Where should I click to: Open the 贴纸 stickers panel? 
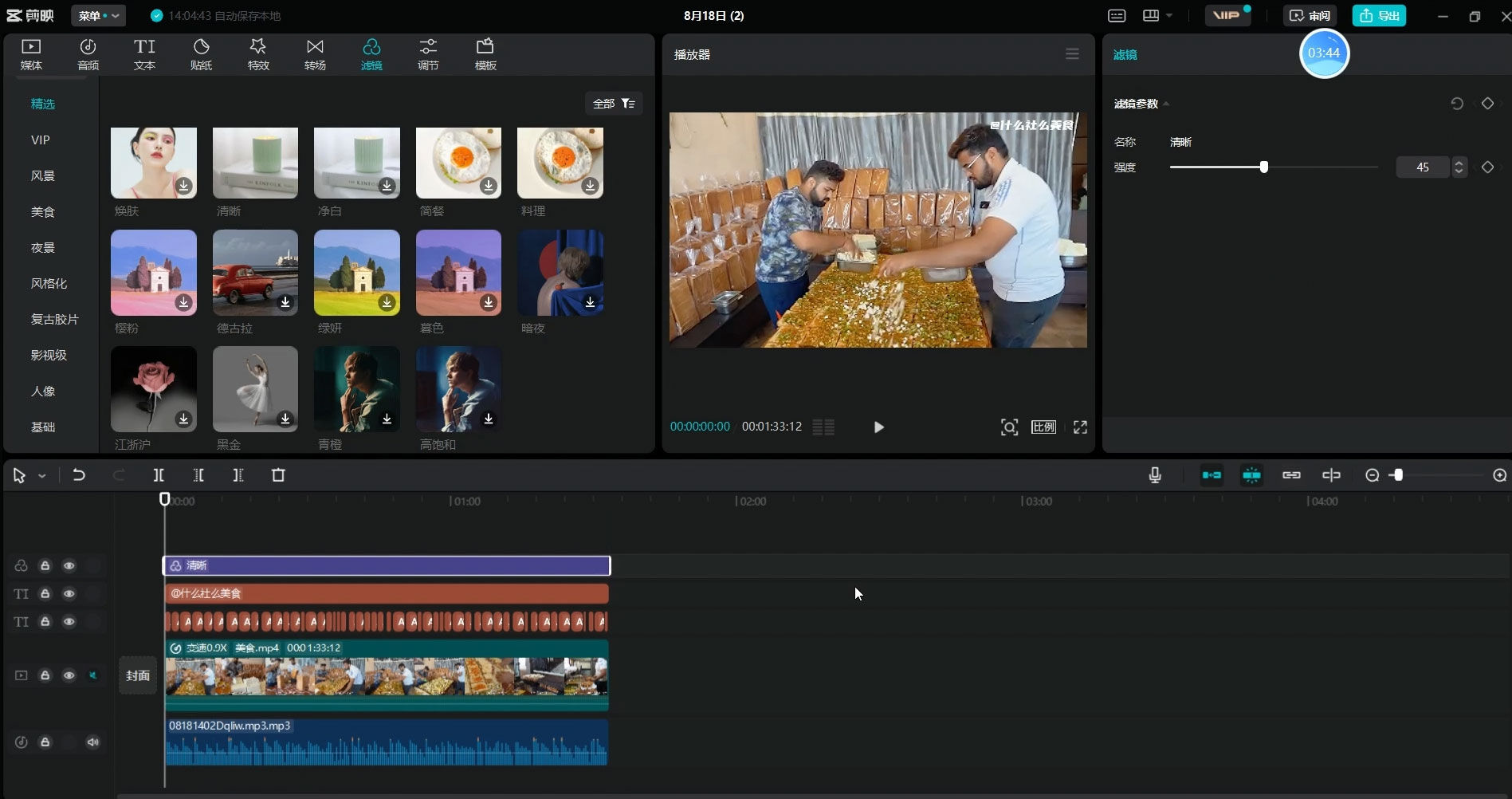point(201,54)
